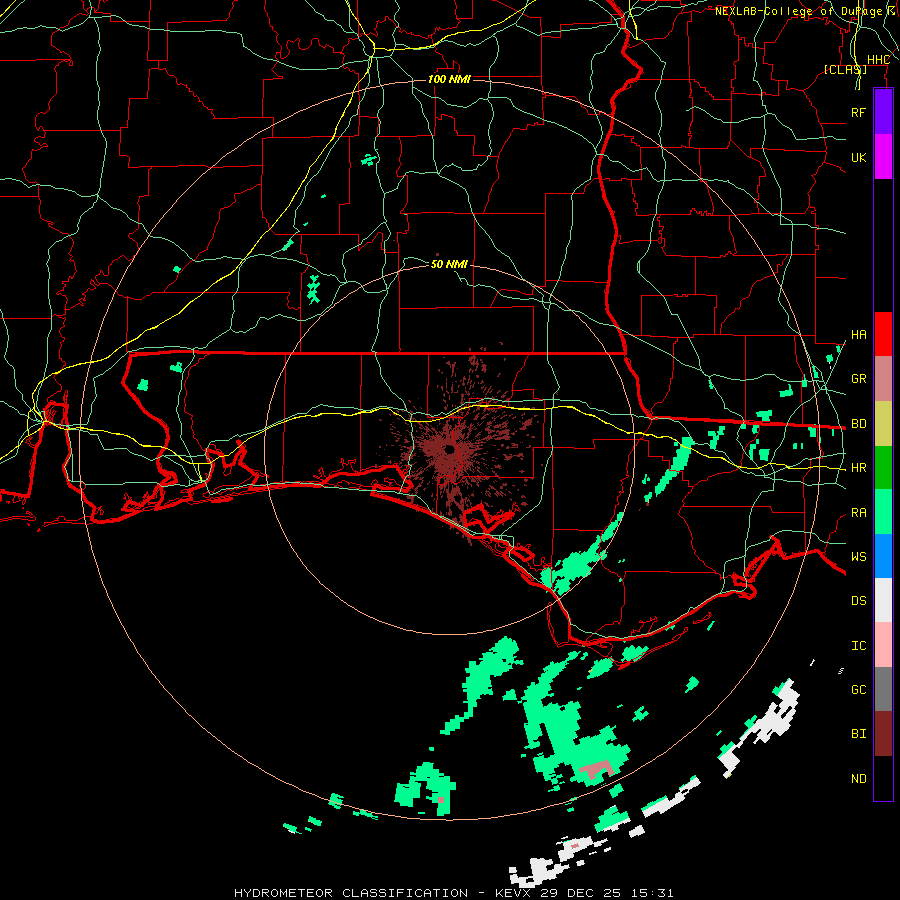Click the 'GR' legend label

coord(858,379)
